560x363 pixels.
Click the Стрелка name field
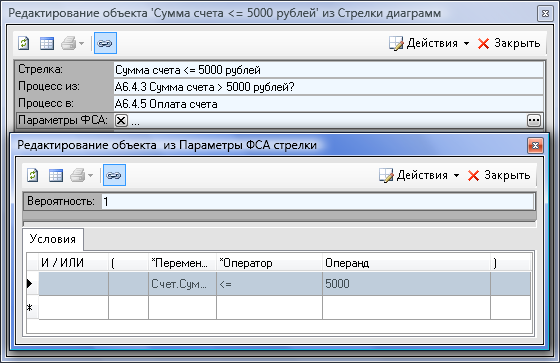[x=329, y=70]
